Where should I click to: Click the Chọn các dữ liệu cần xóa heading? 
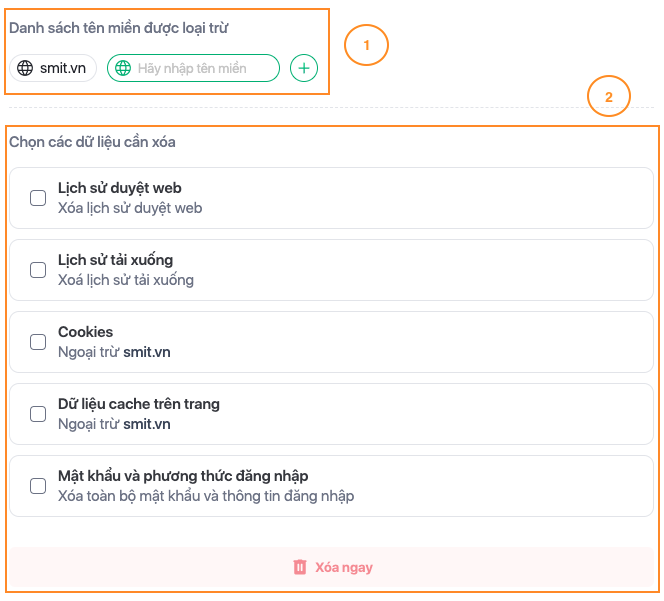point(92,142)
